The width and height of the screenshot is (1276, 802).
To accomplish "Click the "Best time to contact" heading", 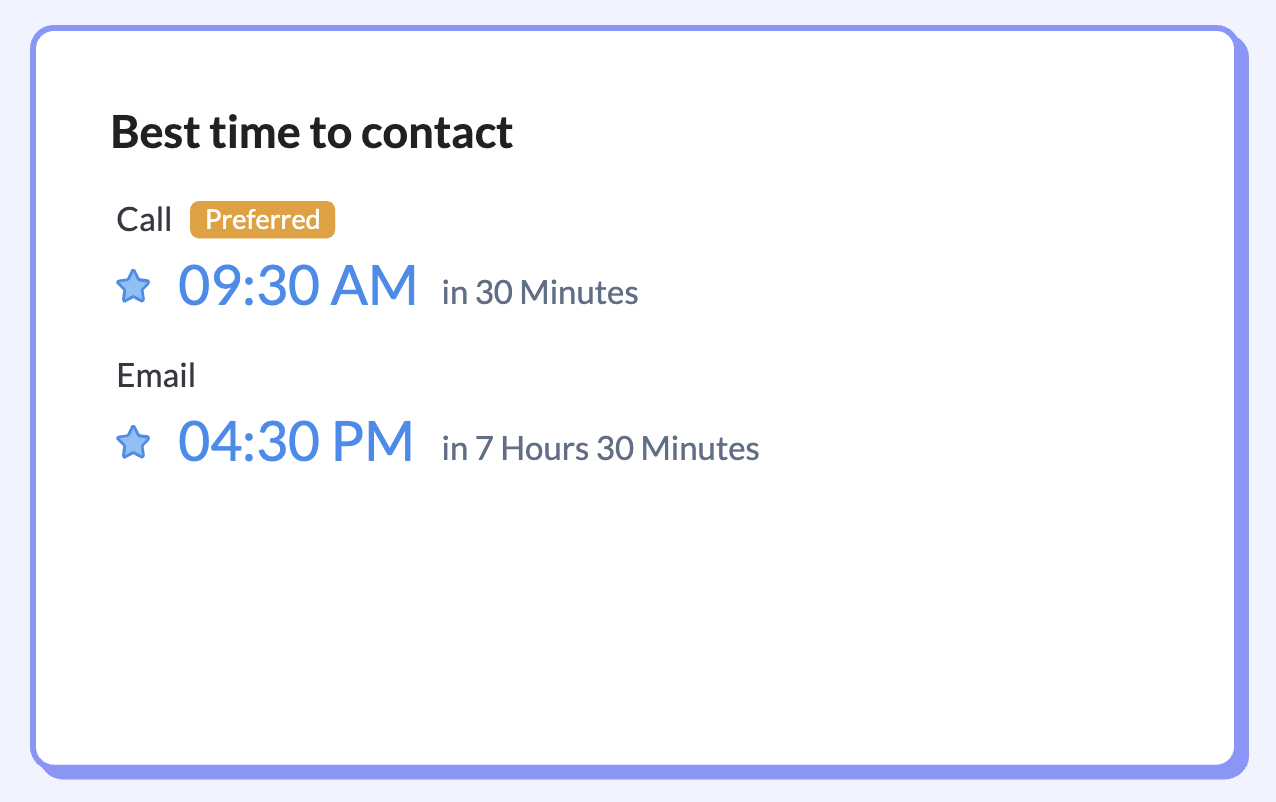I will pyautogui.click(x=312, y=132).
